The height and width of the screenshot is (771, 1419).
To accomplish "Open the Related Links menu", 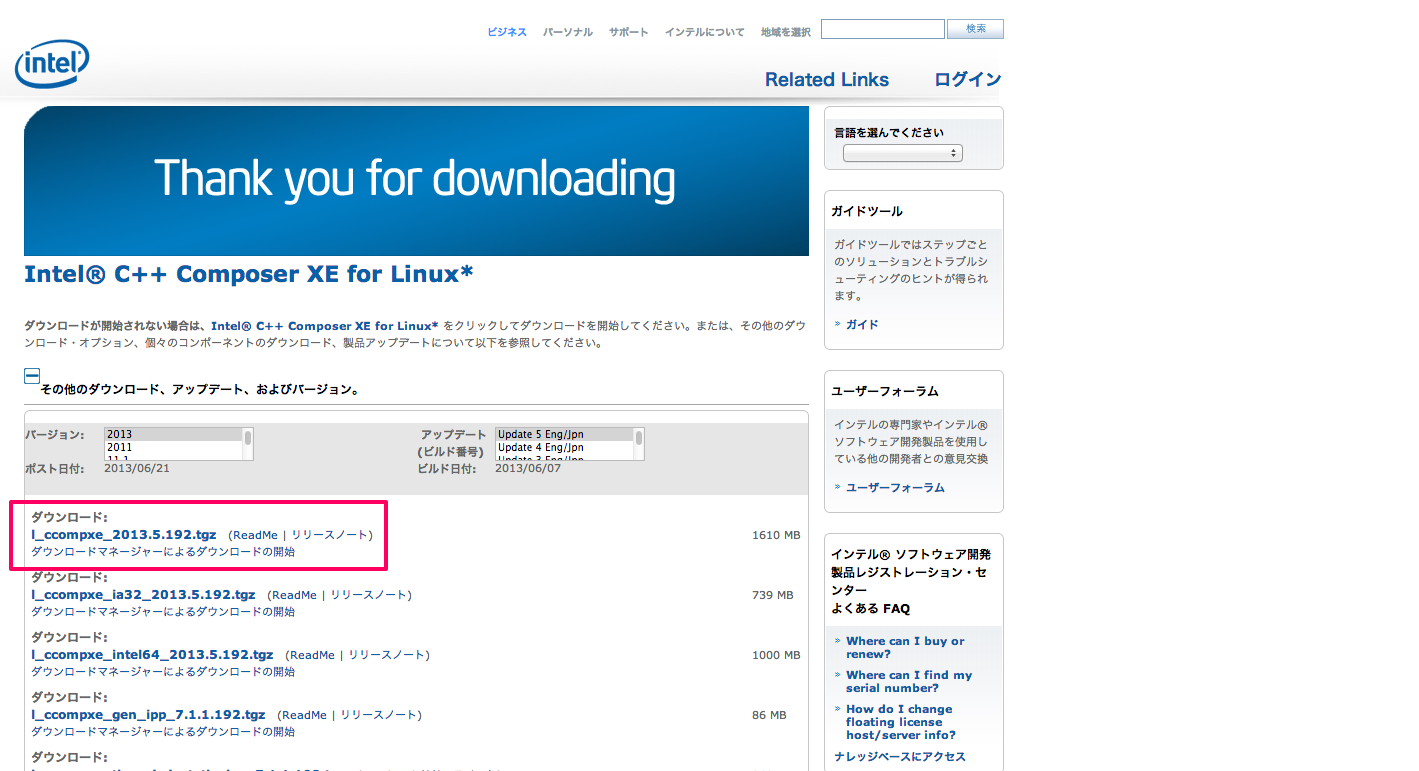I will coord(827,80).
